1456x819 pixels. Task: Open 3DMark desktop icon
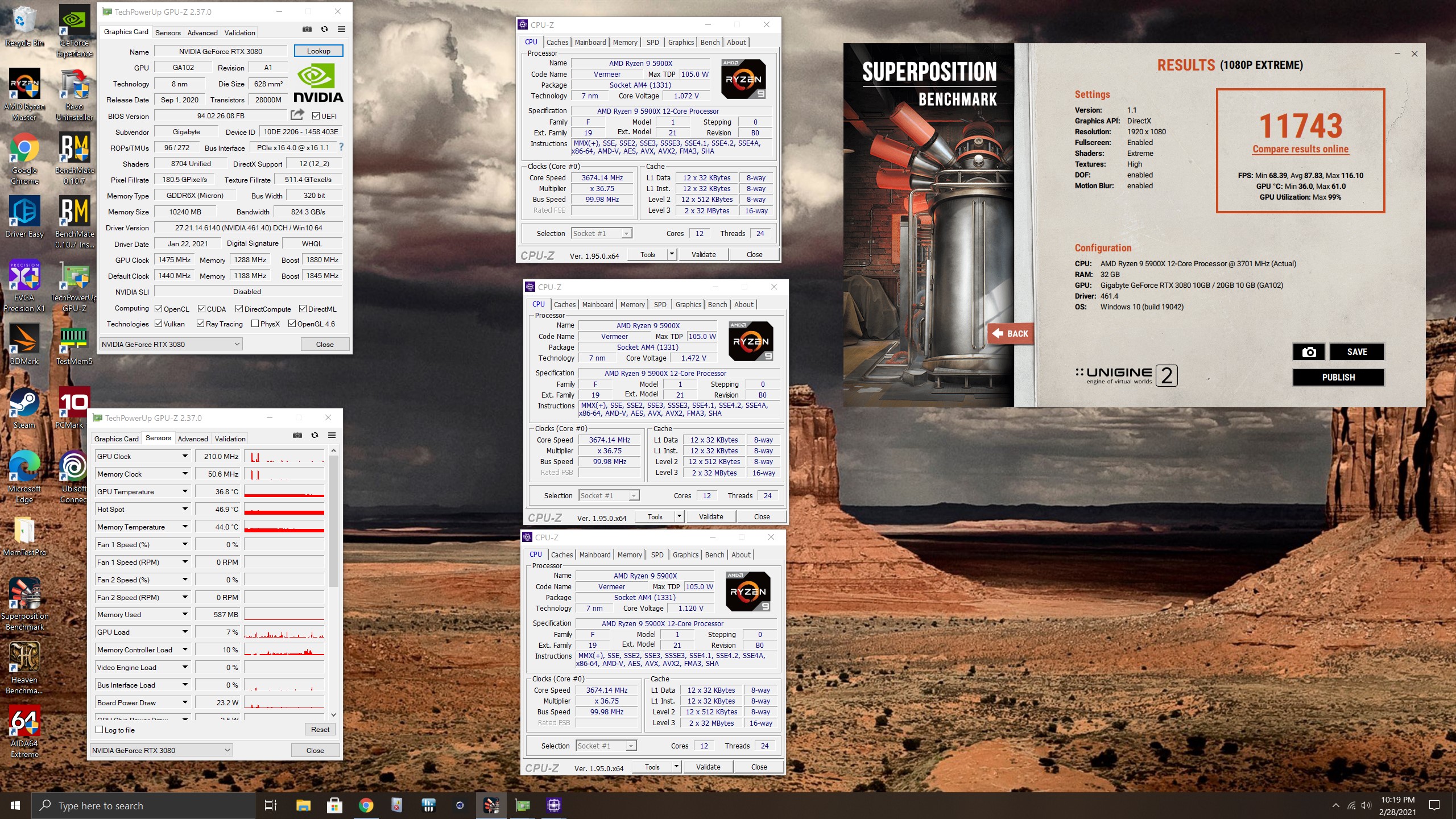click(x=24, y=345)
